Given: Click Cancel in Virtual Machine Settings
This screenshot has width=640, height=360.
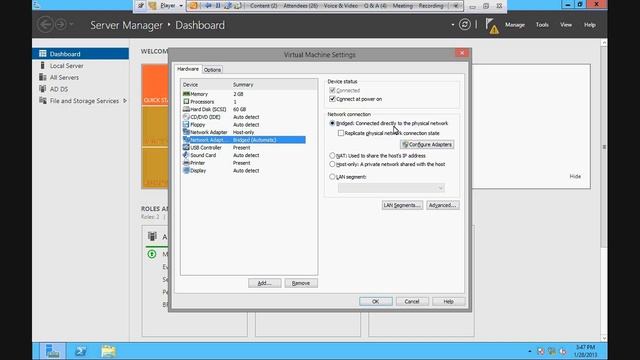Looking at the screenshot, I should (412, 301).
